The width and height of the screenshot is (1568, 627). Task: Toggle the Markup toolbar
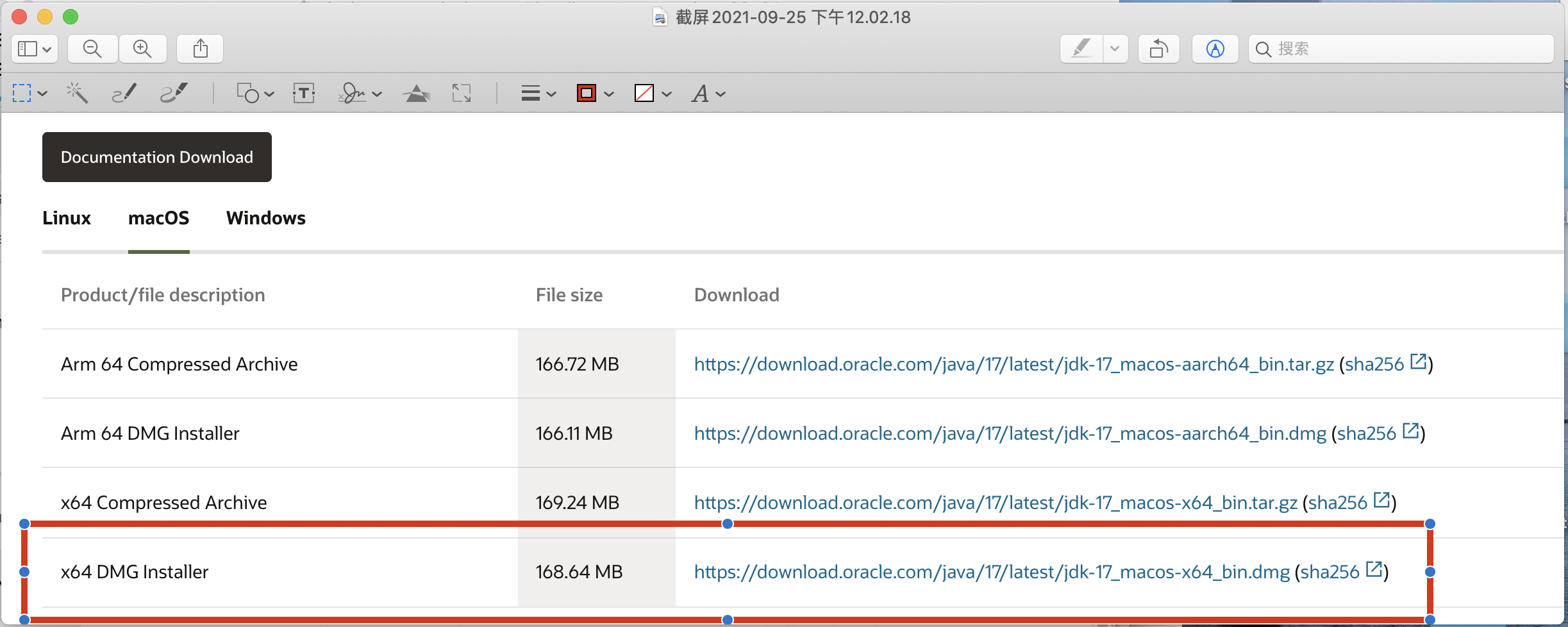(x=1215, y=49)
